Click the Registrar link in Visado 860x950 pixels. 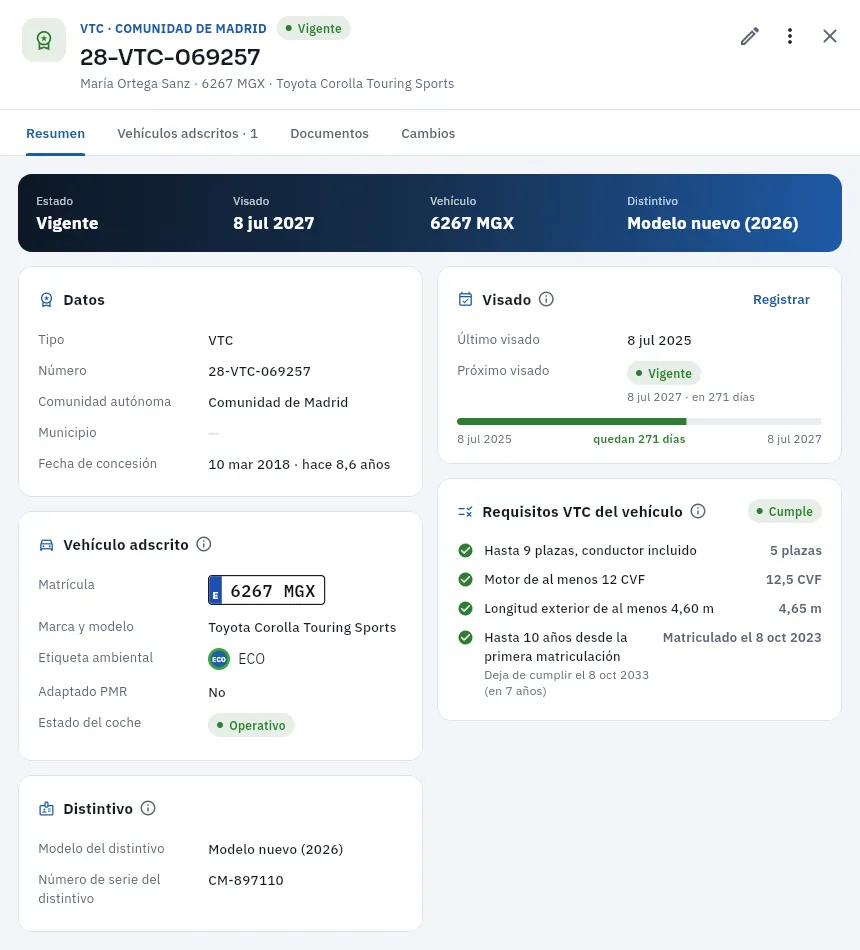coord(781,299)
